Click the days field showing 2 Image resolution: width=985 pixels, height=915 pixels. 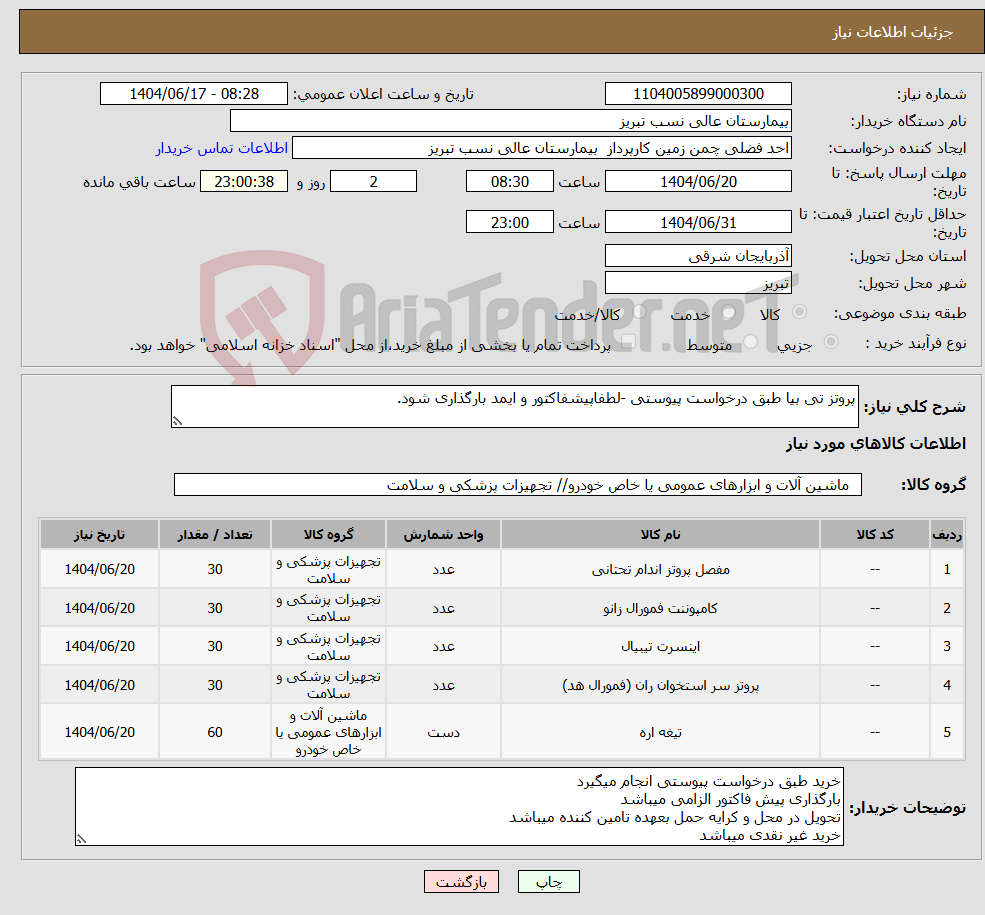pos(373,181)
